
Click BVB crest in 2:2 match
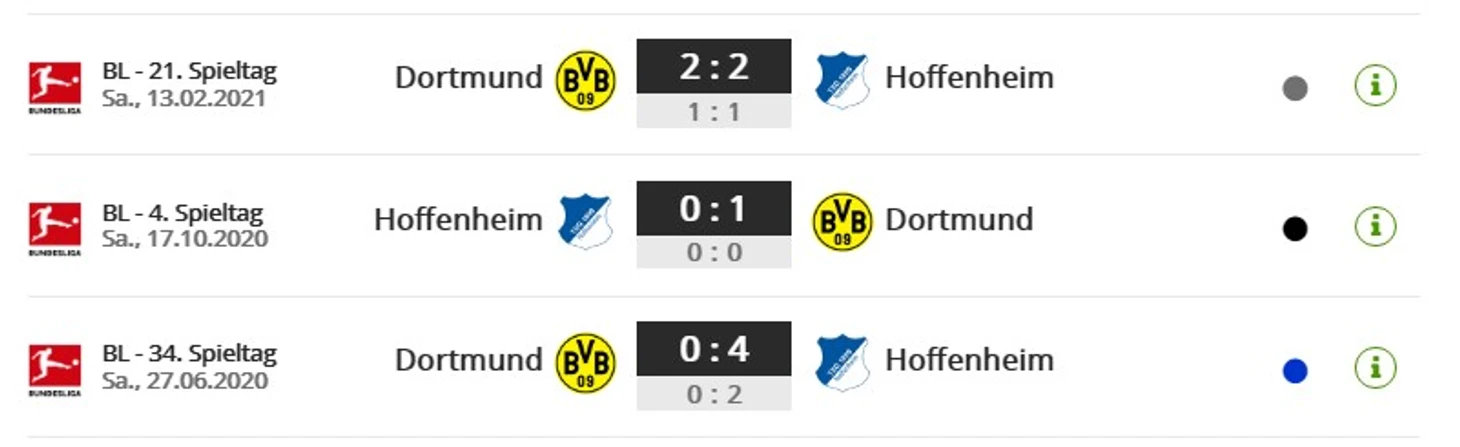pos(586,80)
